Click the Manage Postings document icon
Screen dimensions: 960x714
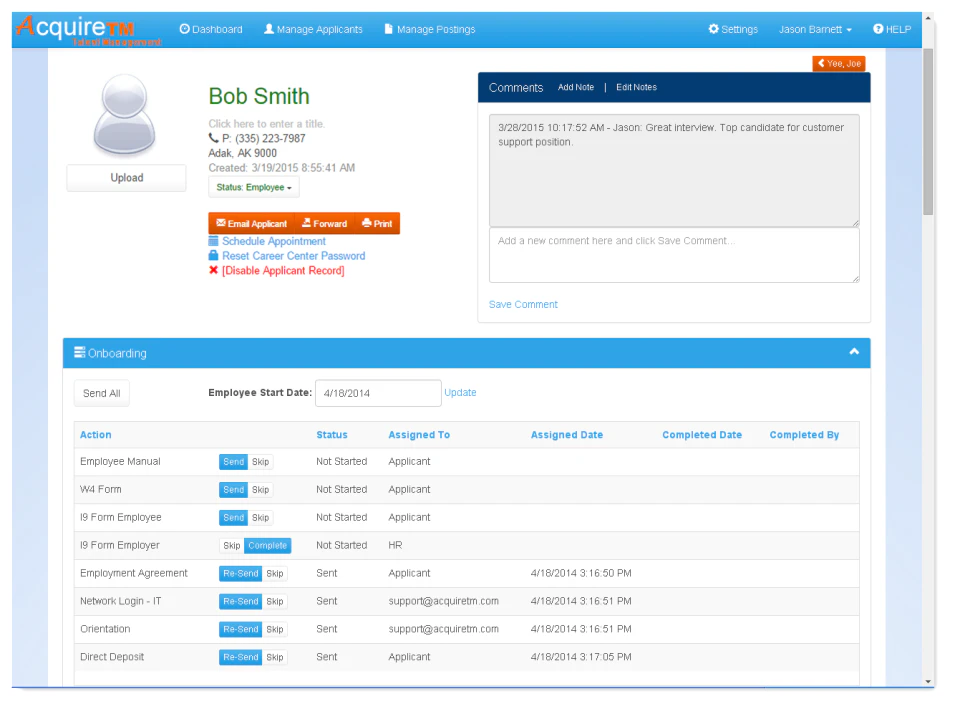pos(389,29)
